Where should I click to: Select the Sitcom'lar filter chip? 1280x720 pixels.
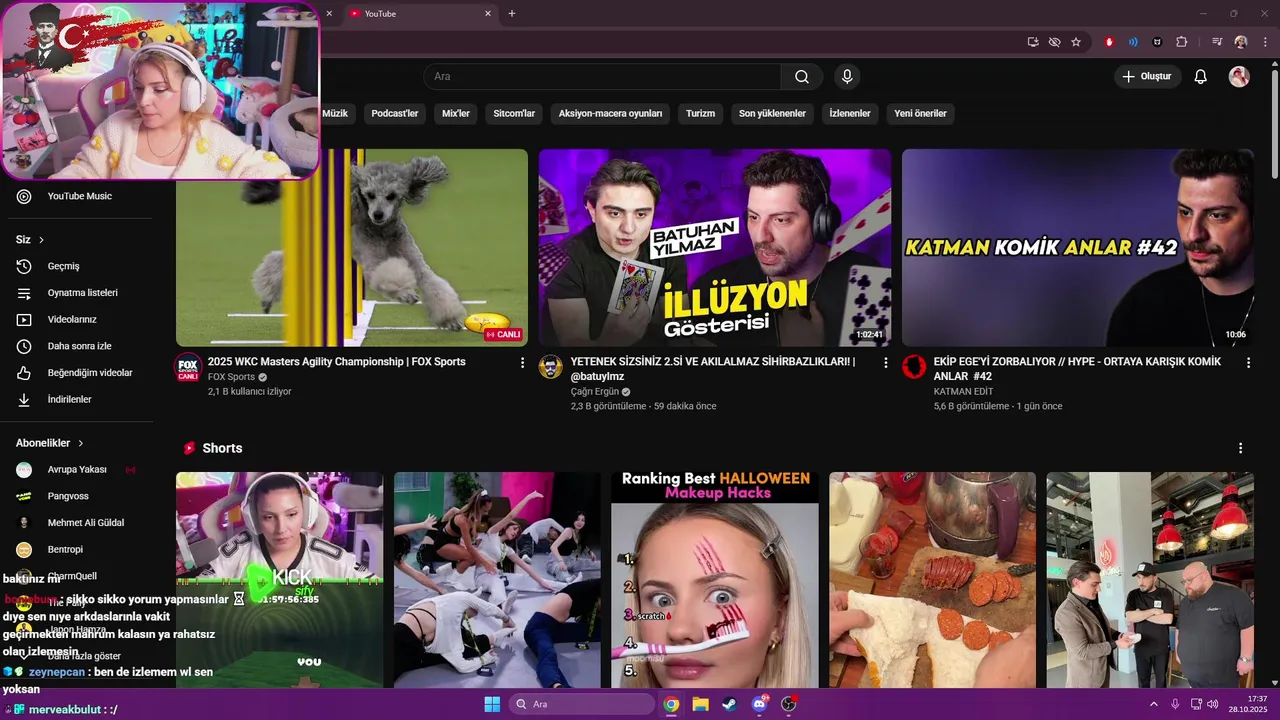[514, 114]
